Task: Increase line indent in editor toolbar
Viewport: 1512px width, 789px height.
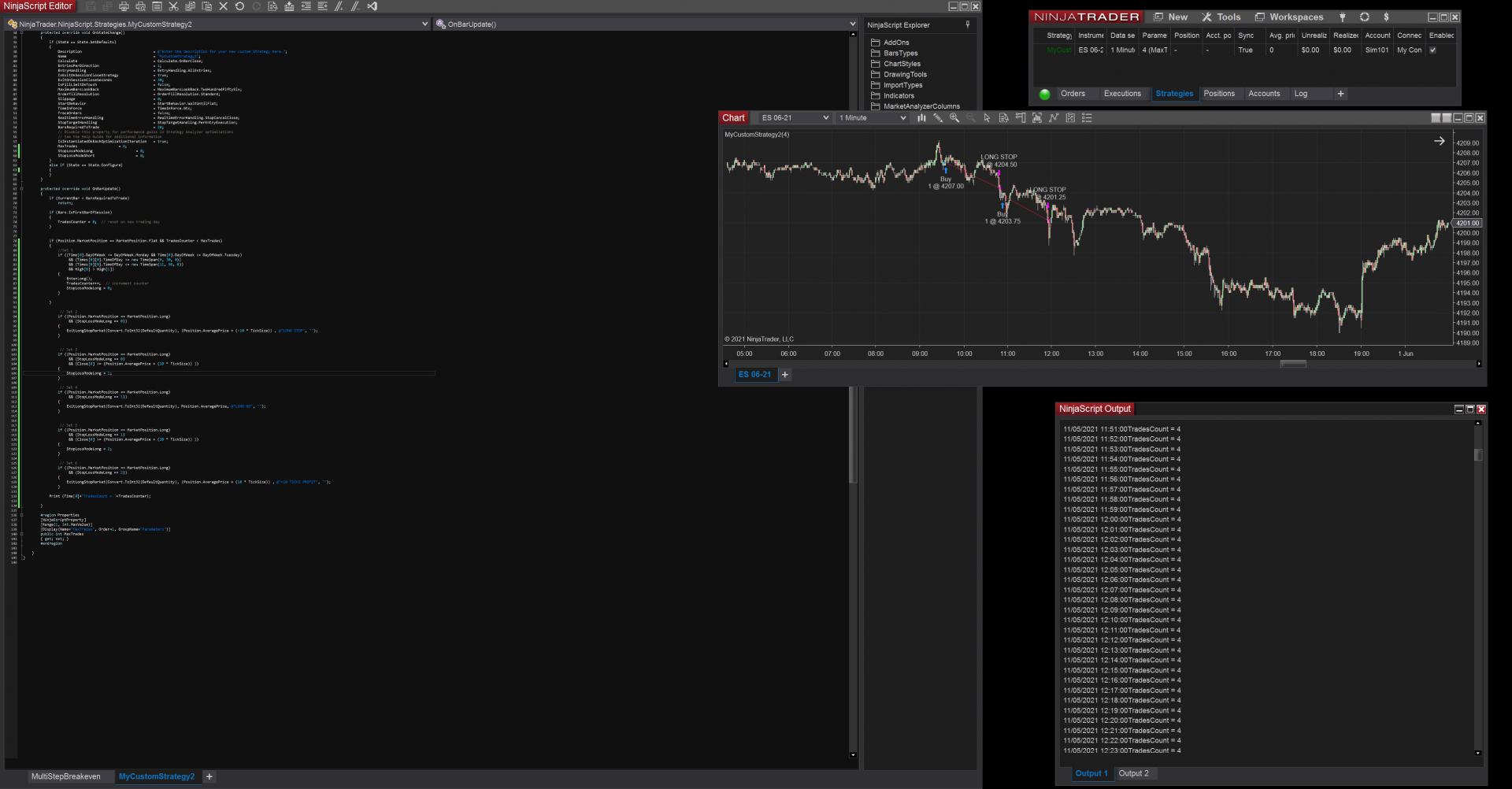Action: click(x=322, y=6)
